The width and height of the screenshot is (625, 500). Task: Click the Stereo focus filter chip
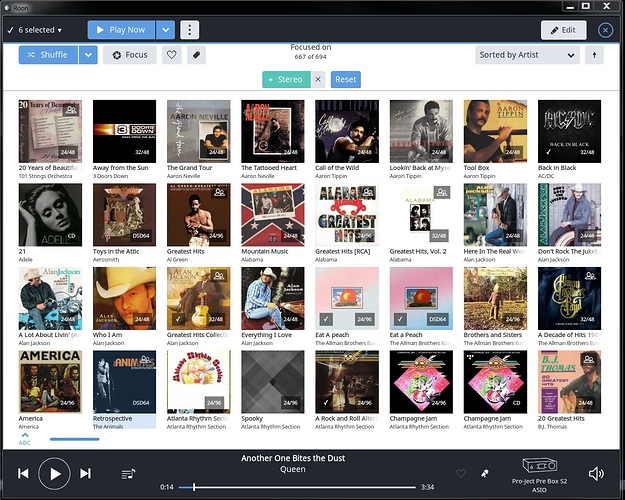286,79
